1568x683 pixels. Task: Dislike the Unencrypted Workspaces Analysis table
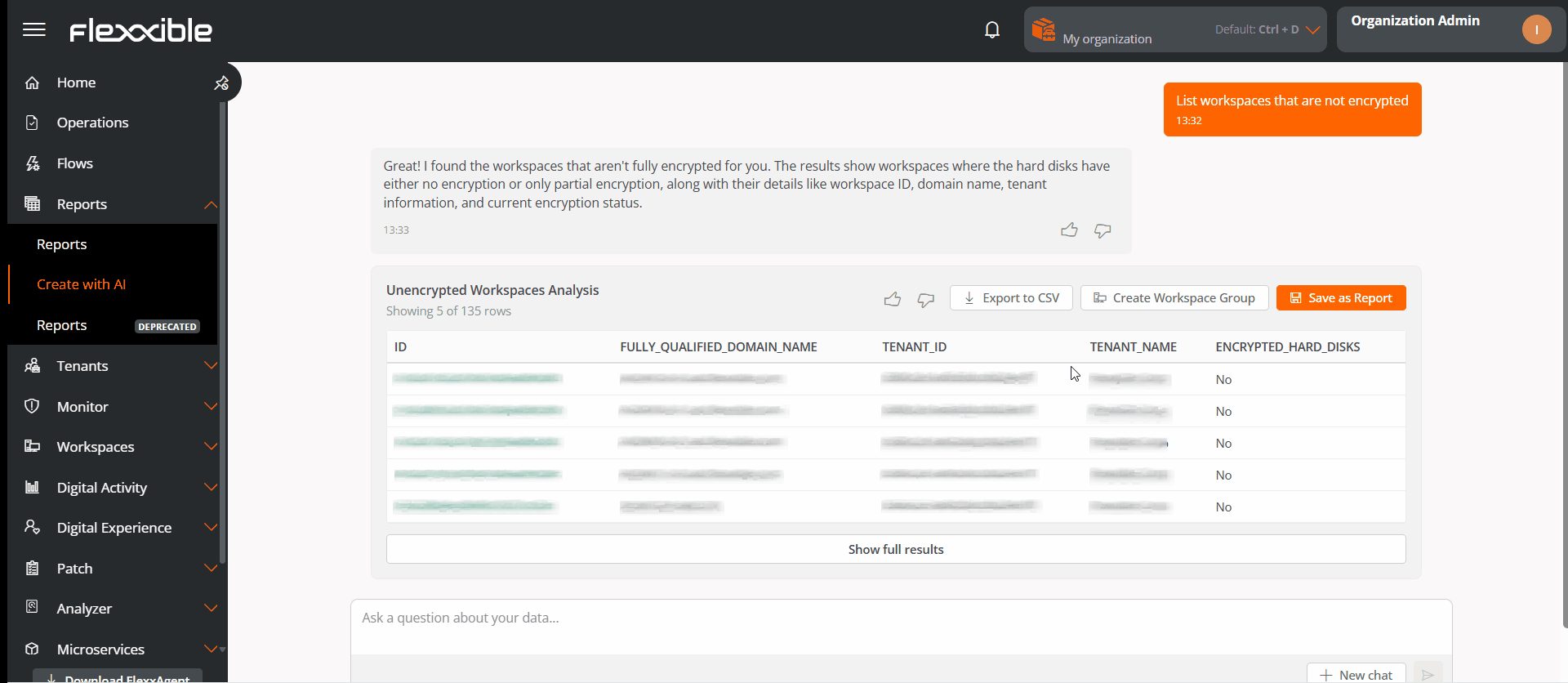925,299
